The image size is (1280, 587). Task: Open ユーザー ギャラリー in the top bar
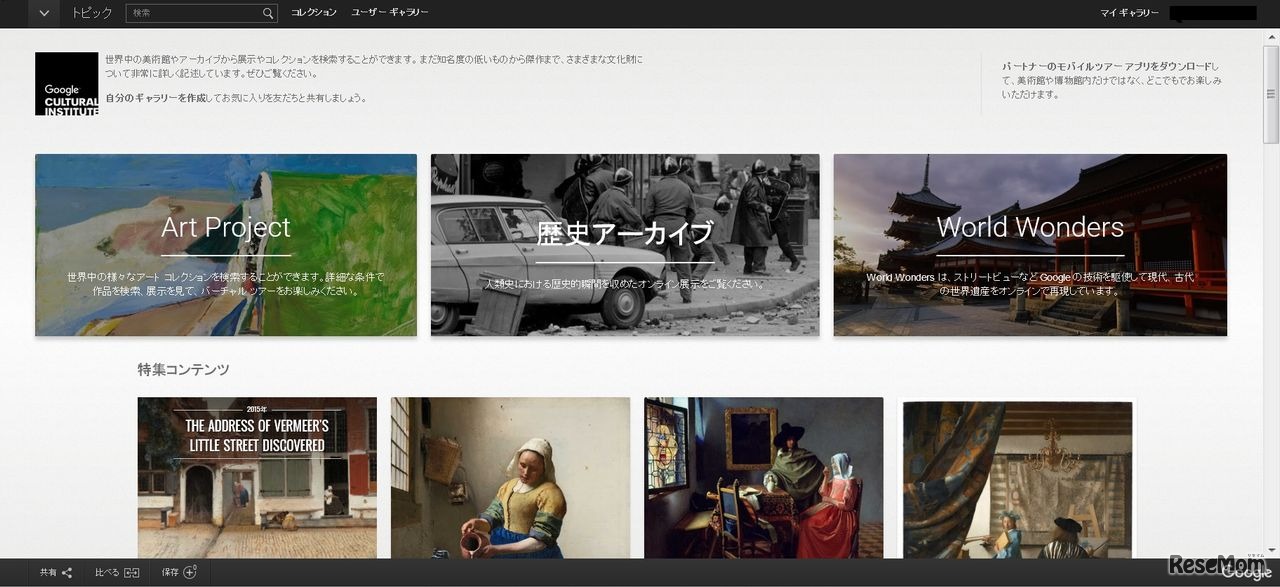(x=390, y=13)
